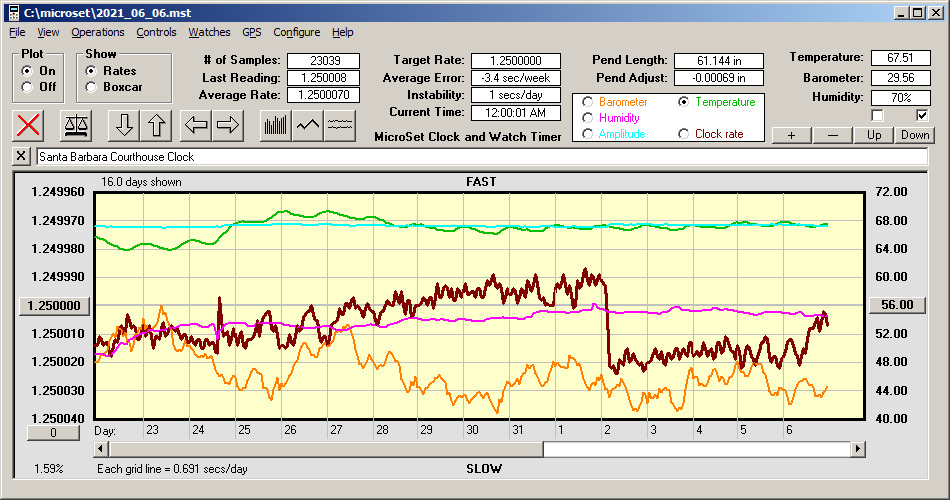Click the zigzag line graph icon

tap(308, 125)
